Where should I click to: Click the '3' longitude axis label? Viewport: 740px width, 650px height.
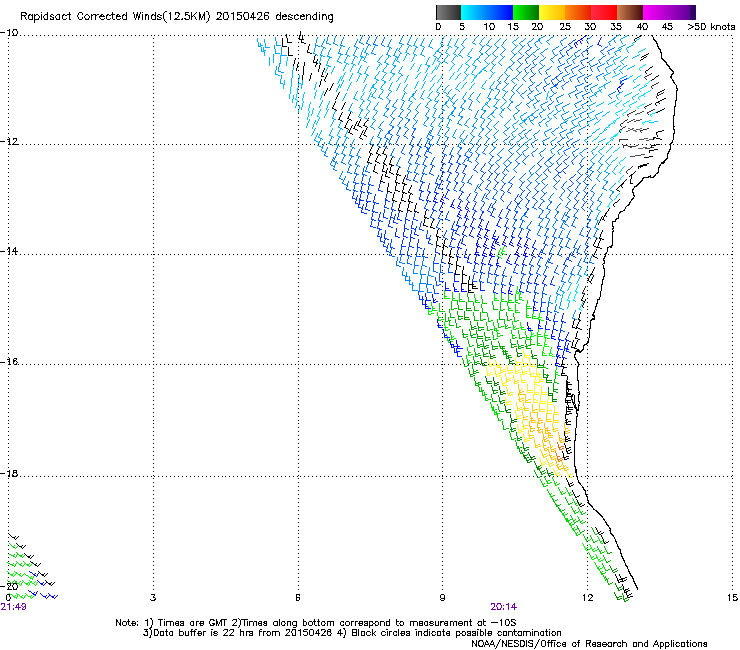tap(153, 598)
